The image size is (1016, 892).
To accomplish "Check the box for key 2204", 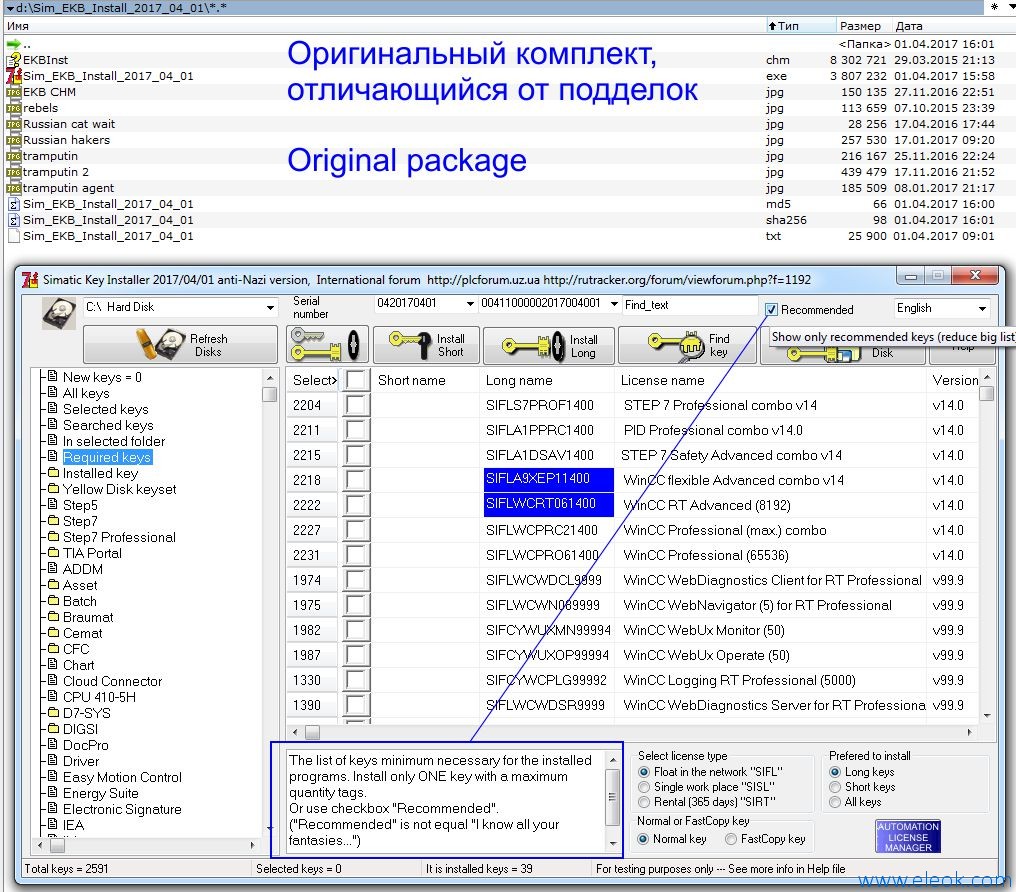I will pos(356,405).
